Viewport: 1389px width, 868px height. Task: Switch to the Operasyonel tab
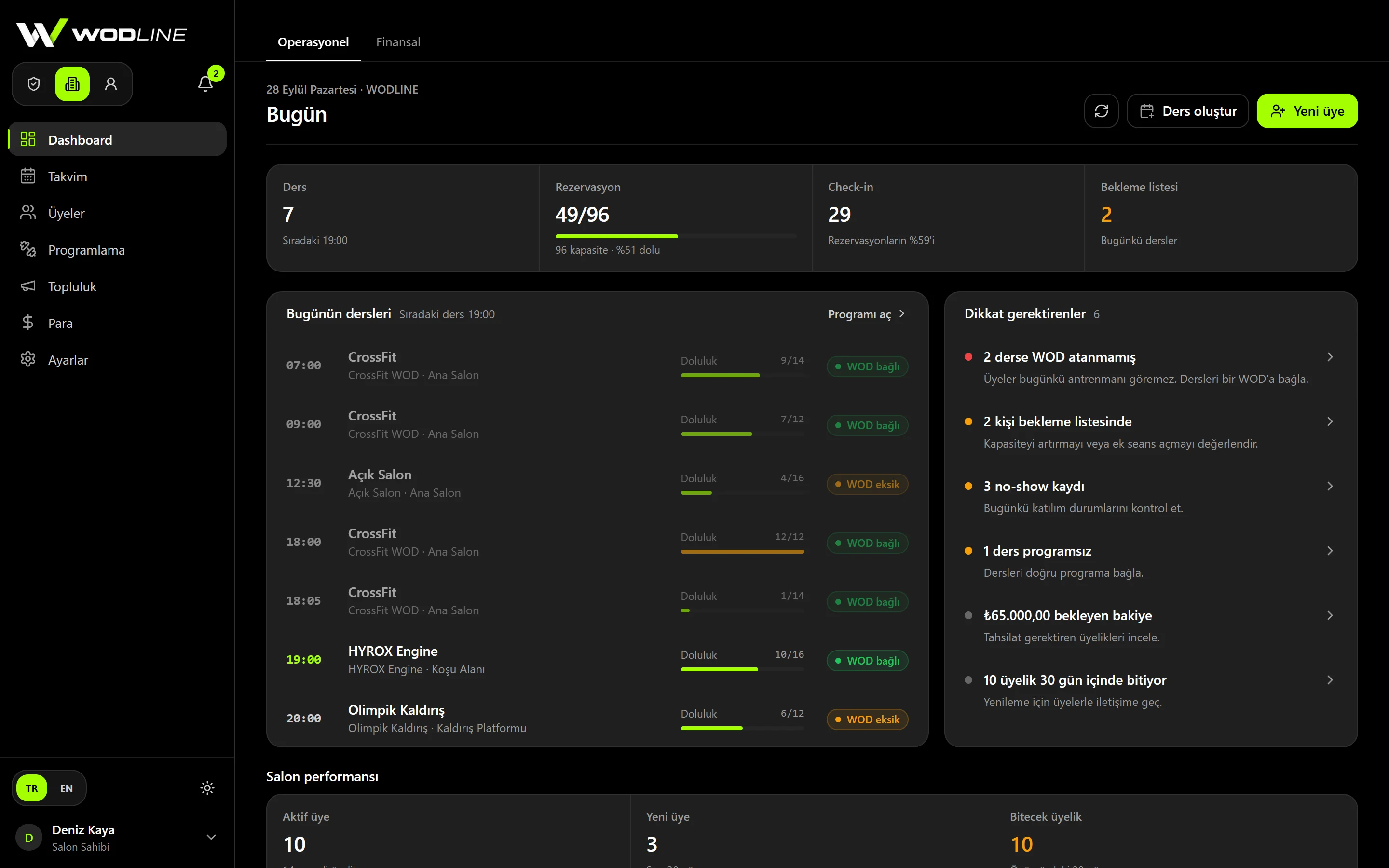point(313,42)
